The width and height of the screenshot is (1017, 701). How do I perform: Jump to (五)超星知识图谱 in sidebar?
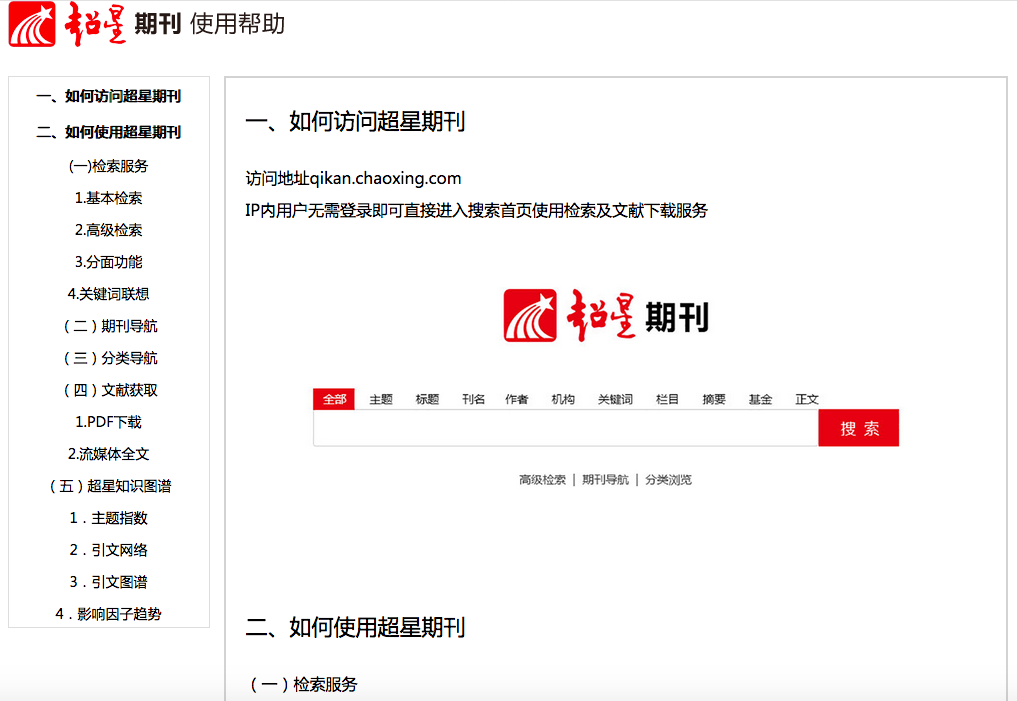(110, 486)
